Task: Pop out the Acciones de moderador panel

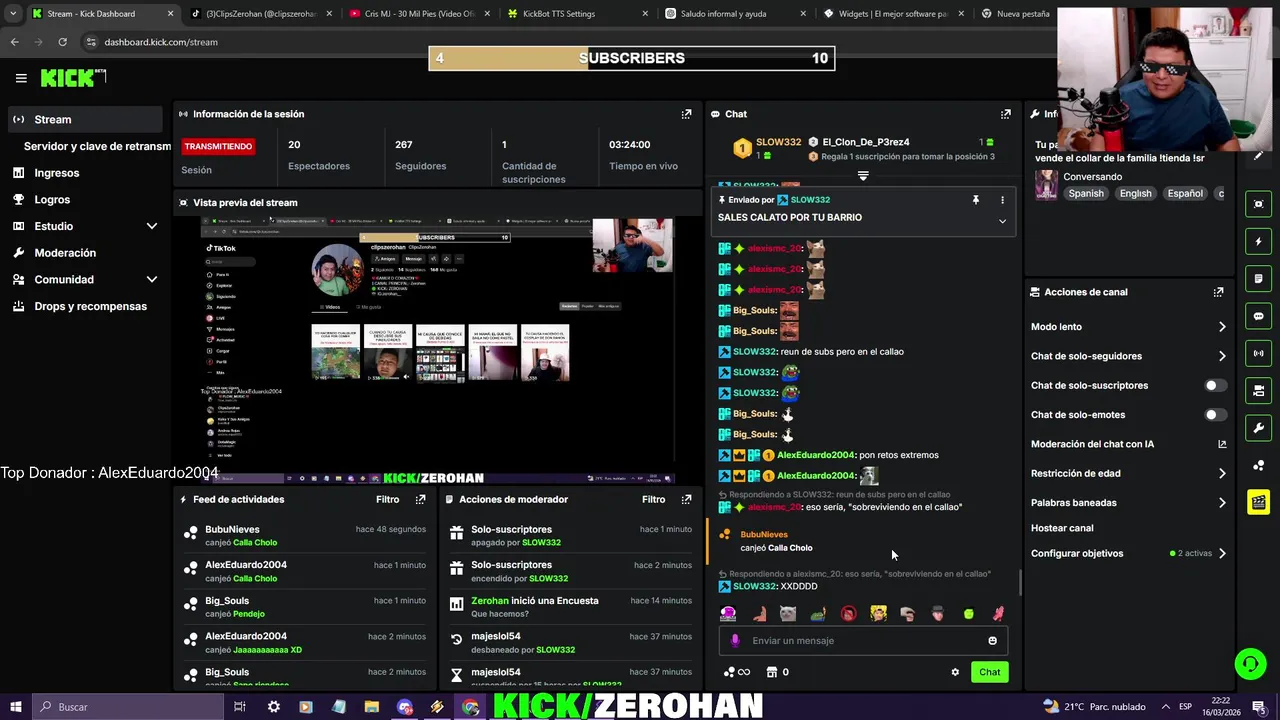Action: [686, 499]
